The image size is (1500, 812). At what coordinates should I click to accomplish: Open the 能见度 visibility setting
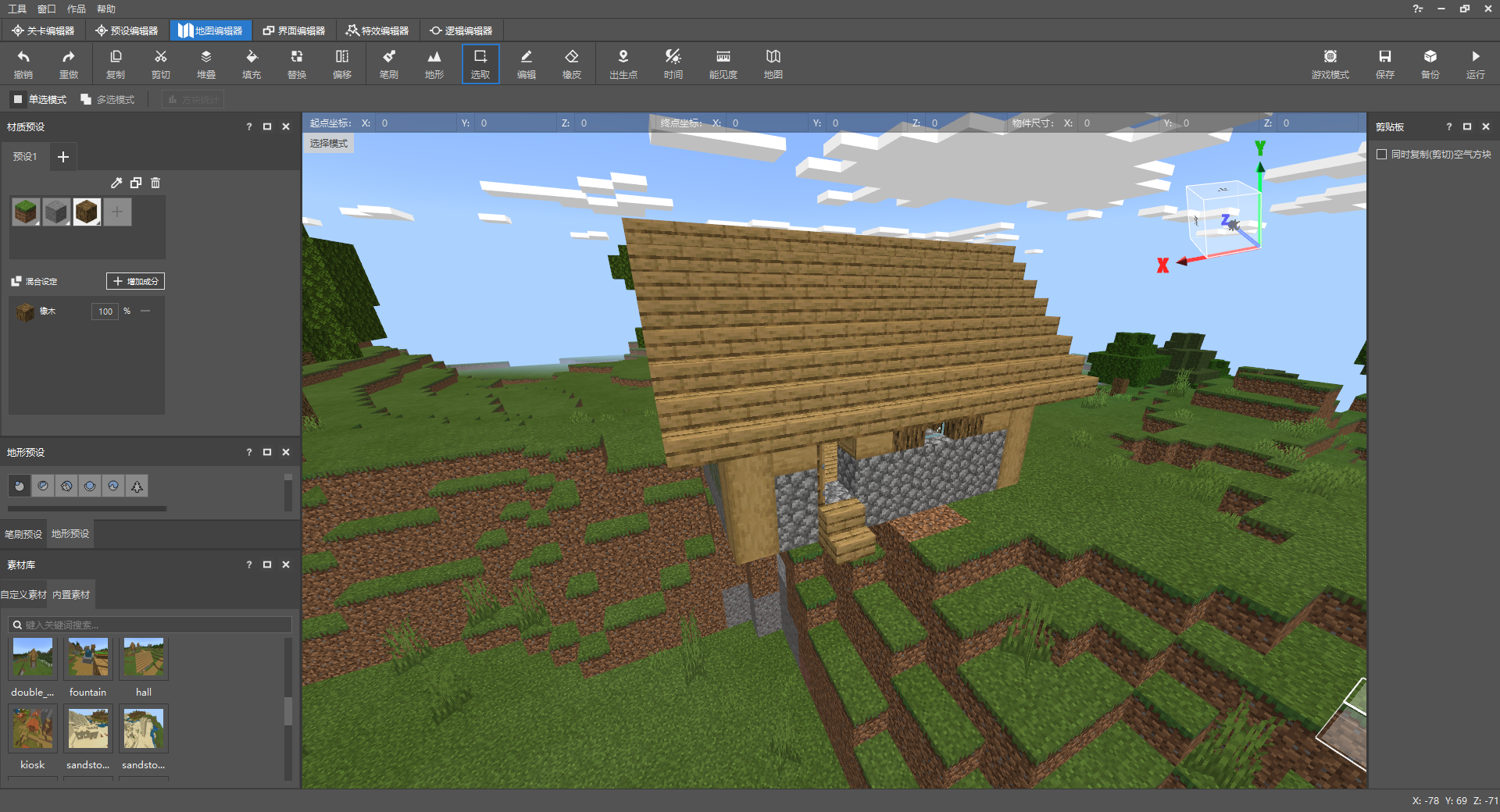[x=723, y=64]
